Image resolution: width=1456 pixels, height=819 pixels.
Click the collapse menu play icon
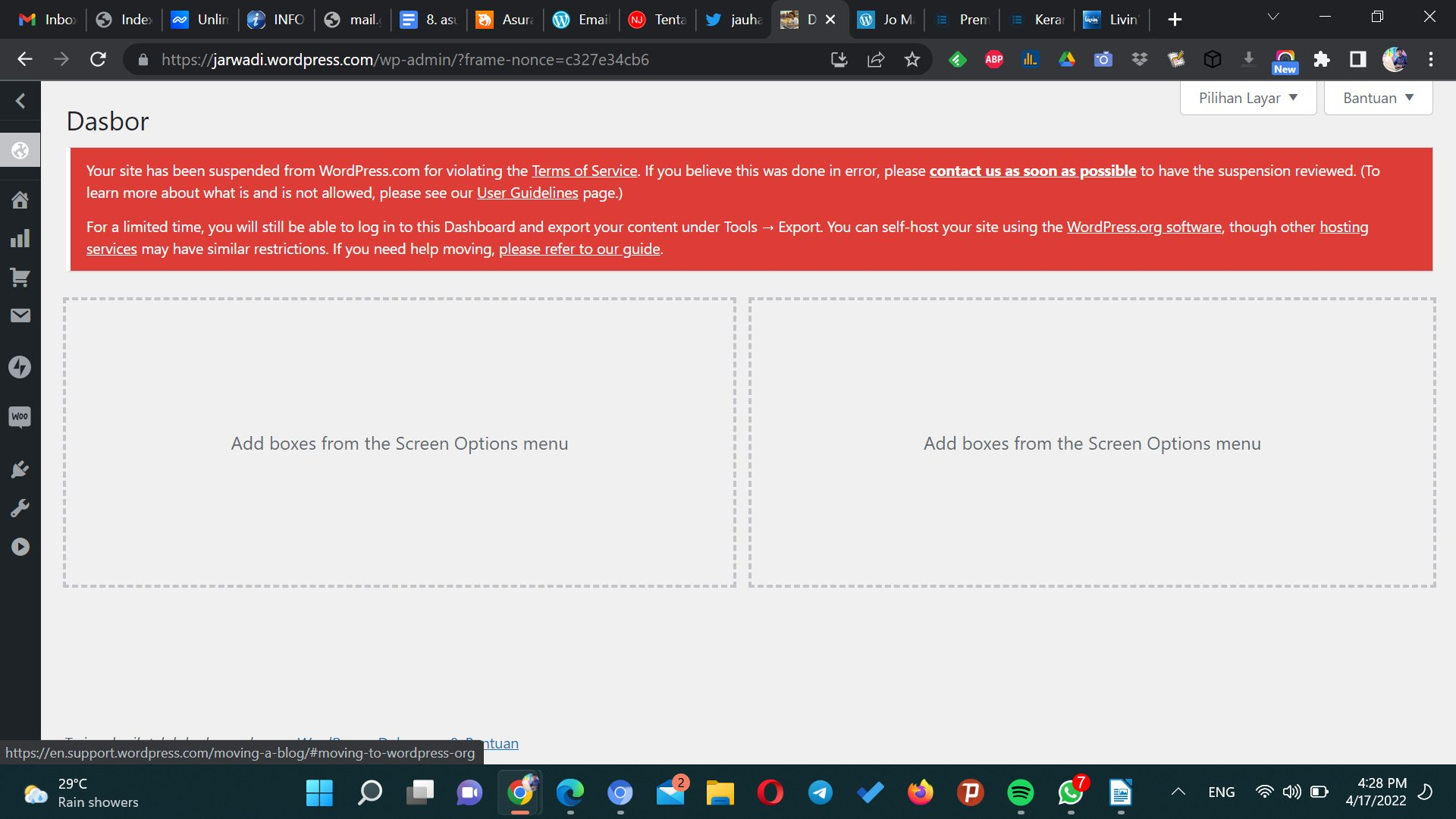[20, 547]
